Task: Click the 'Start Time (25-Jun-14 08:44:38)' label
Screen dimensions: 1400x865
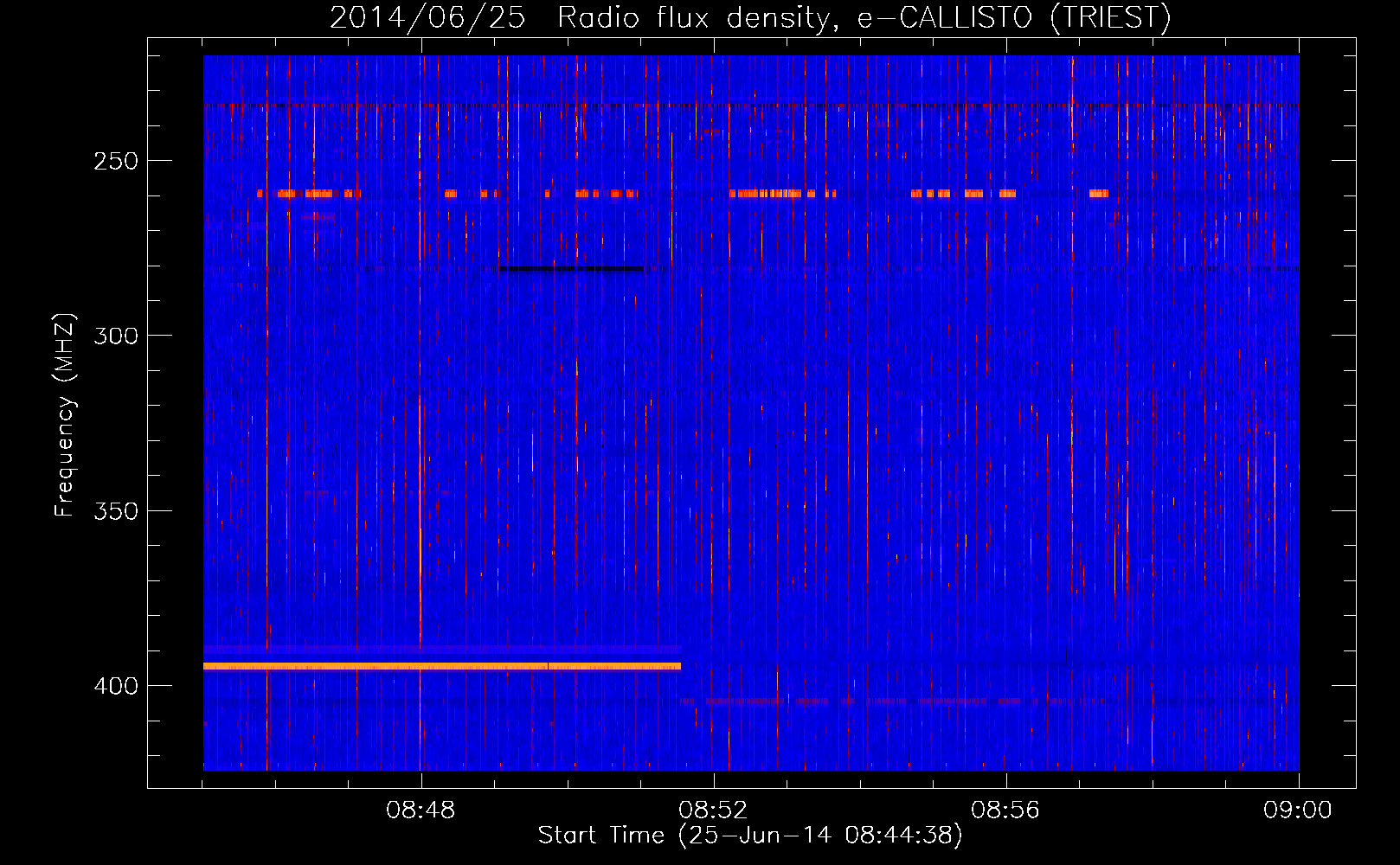Action: [750, 836]
